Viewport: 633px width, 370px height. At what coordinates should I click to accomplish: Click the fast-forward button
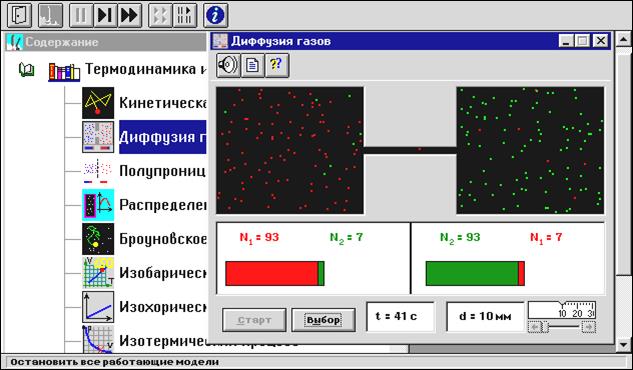(130, 15)
